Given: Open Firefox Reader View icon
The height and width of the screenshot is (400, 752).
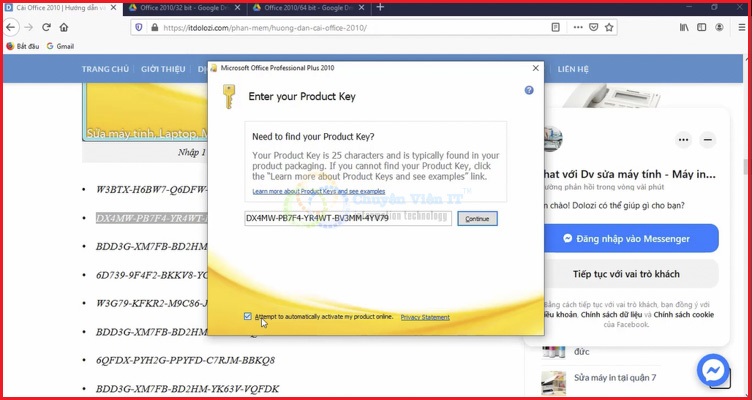Looking at the screenshot, I should click(556, 28).
